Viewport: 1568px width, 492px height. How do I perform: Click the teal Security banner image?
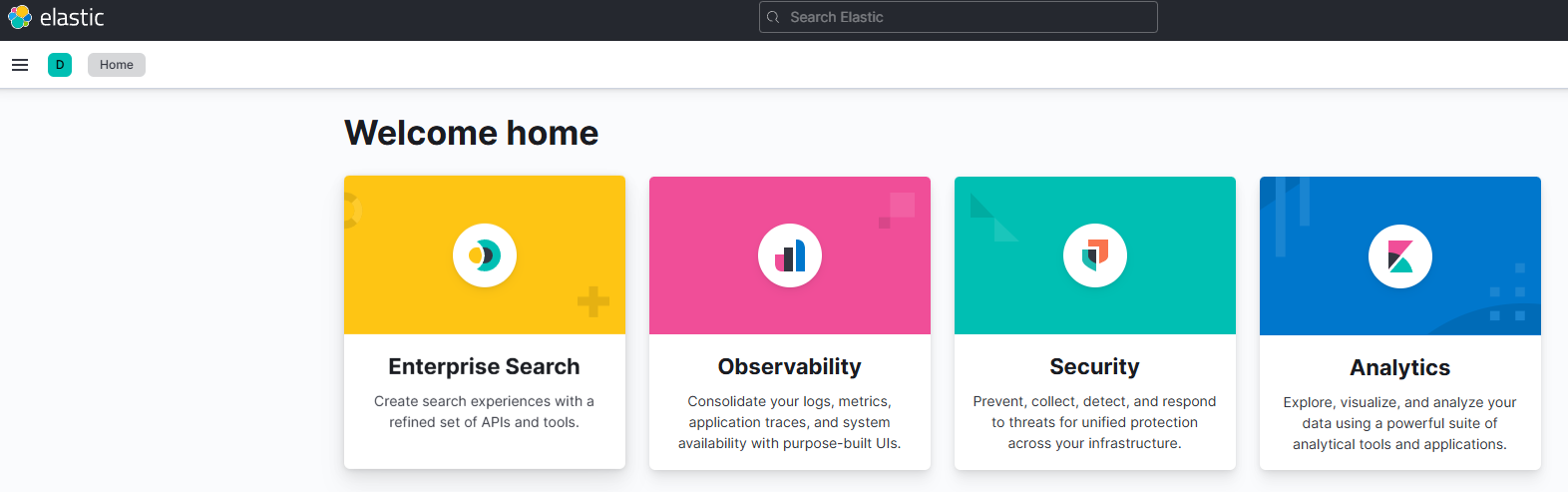point(1095,255)
